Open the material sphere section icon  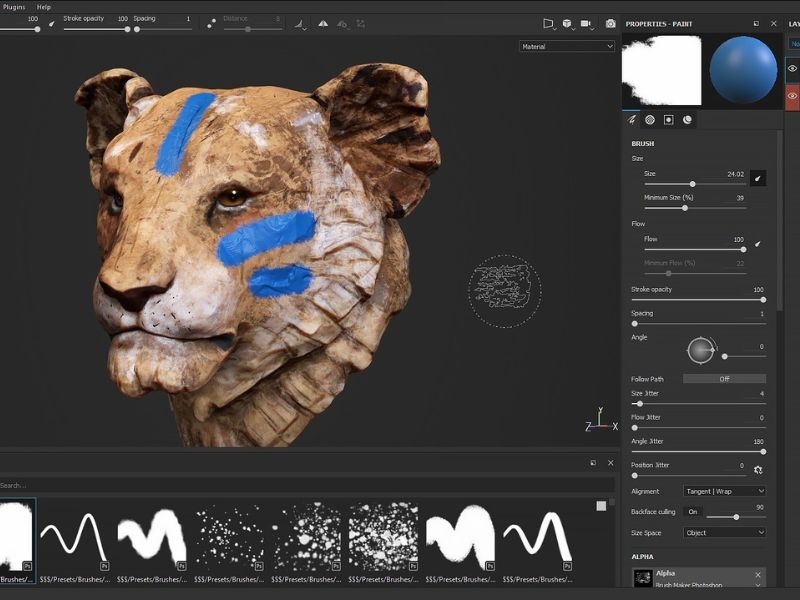pos(687,120)
